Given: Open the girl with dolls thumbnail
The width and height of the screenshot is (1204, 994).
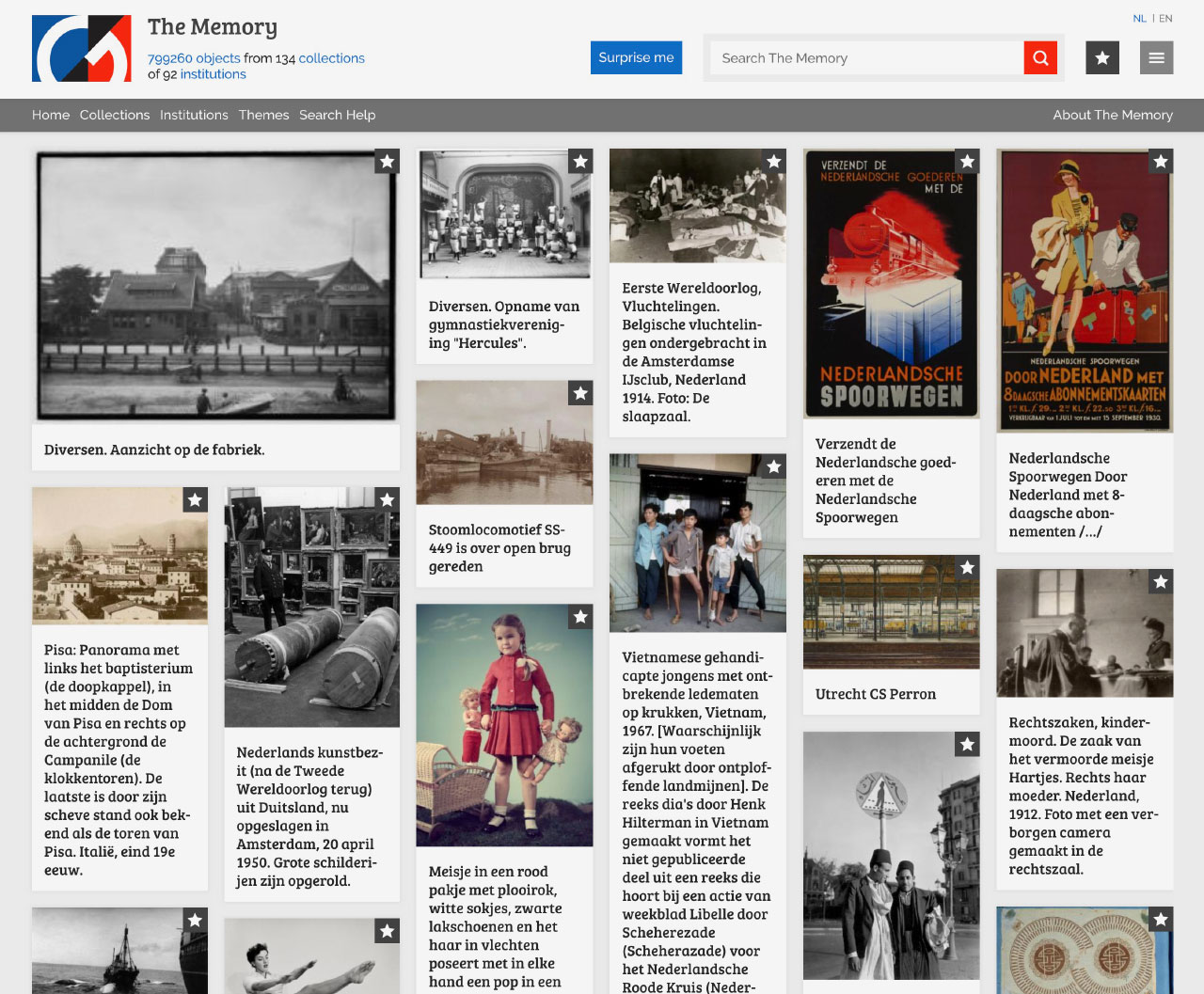Looking at the screenshot, I should coord(505,725).
